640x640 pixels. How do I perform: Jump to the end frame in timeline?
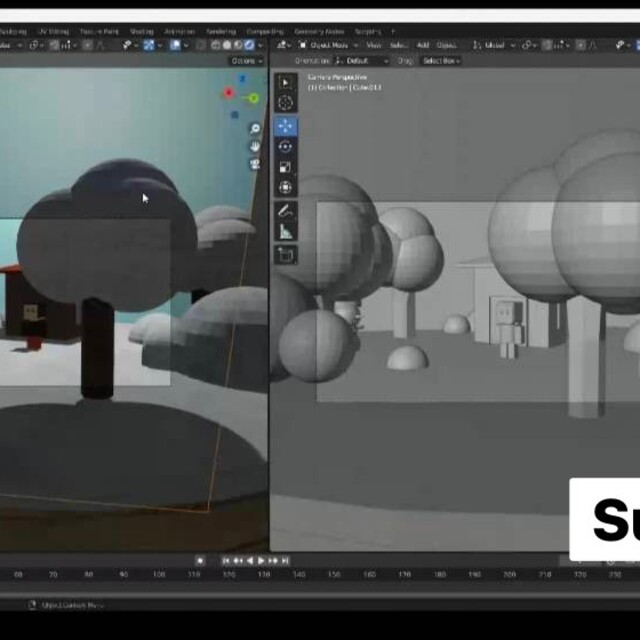285,561
